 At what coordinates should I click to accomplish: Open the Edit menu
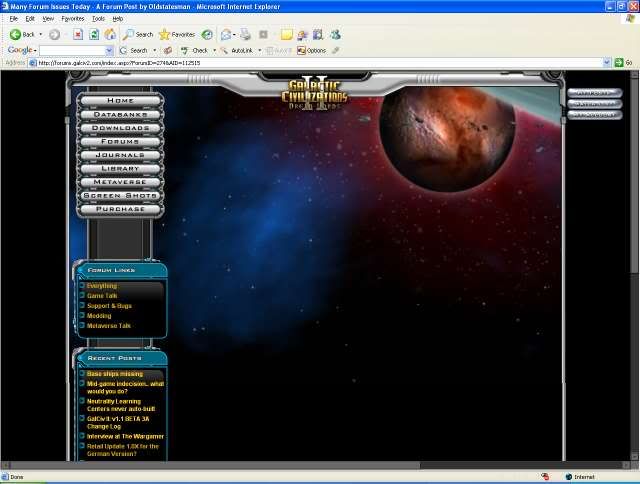(x=30, y=19)
